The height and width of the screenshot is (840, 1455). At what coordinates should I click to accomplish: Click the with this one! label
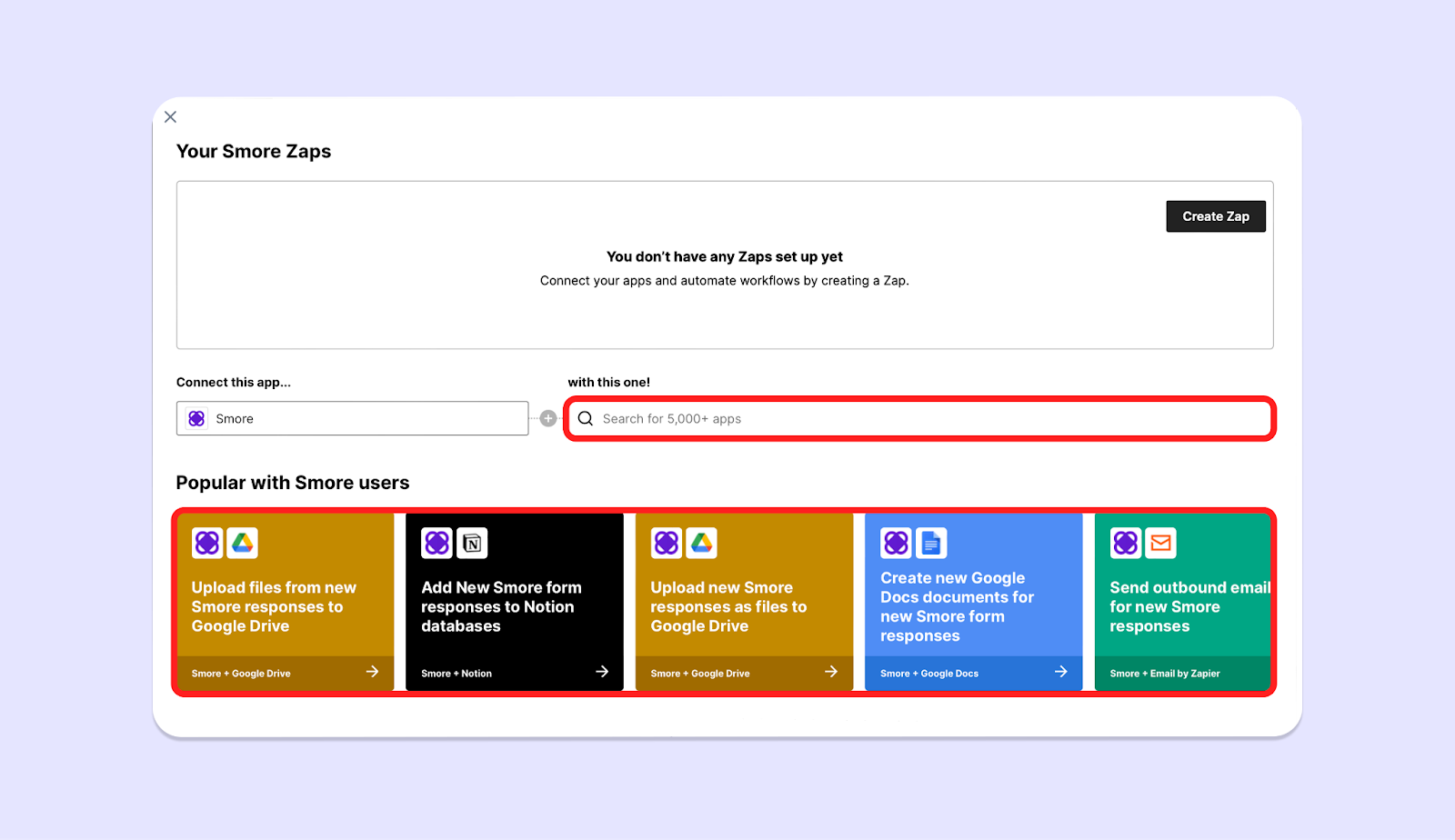point(609,382)
